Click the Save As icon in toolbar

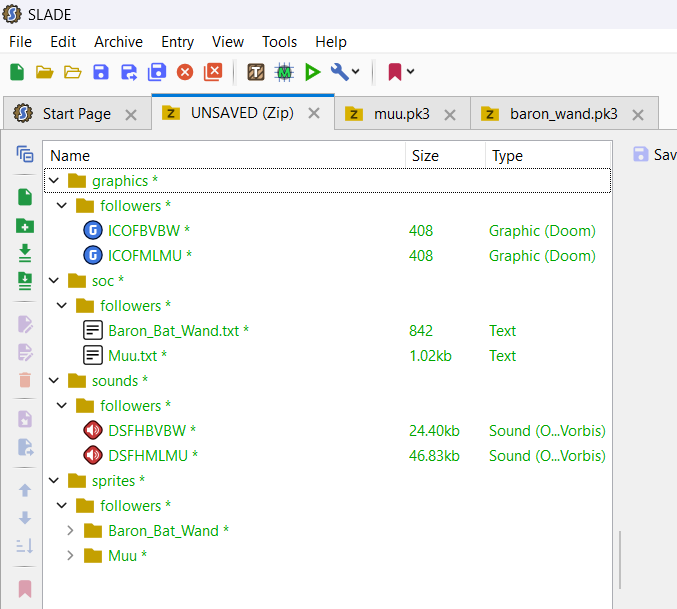(129, 72)
